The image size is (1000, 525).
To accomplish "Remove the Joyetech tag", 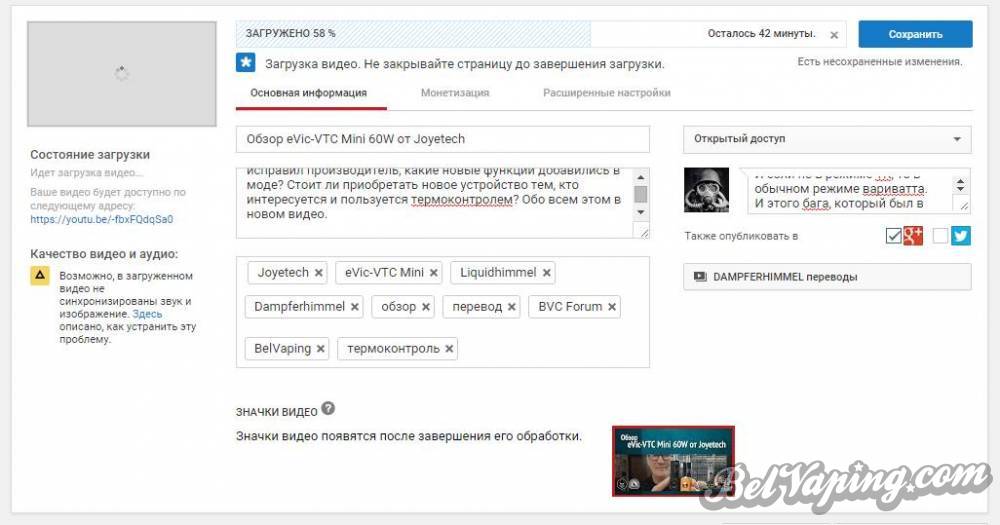I will 318,273.
